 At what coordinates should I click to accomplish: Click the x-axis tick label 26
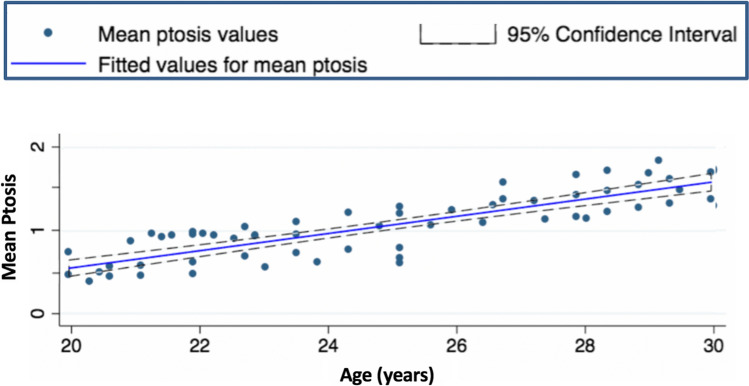pyautogui.click(x=457, y=344)
